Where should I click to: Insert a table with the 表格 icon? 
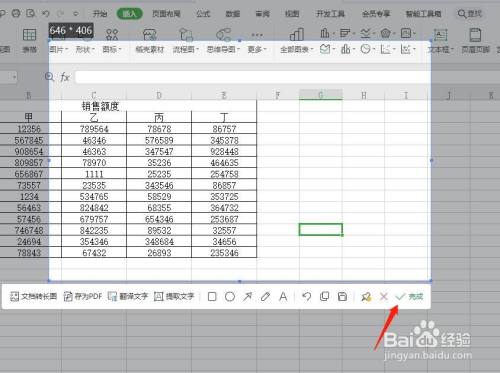point(29,40)
